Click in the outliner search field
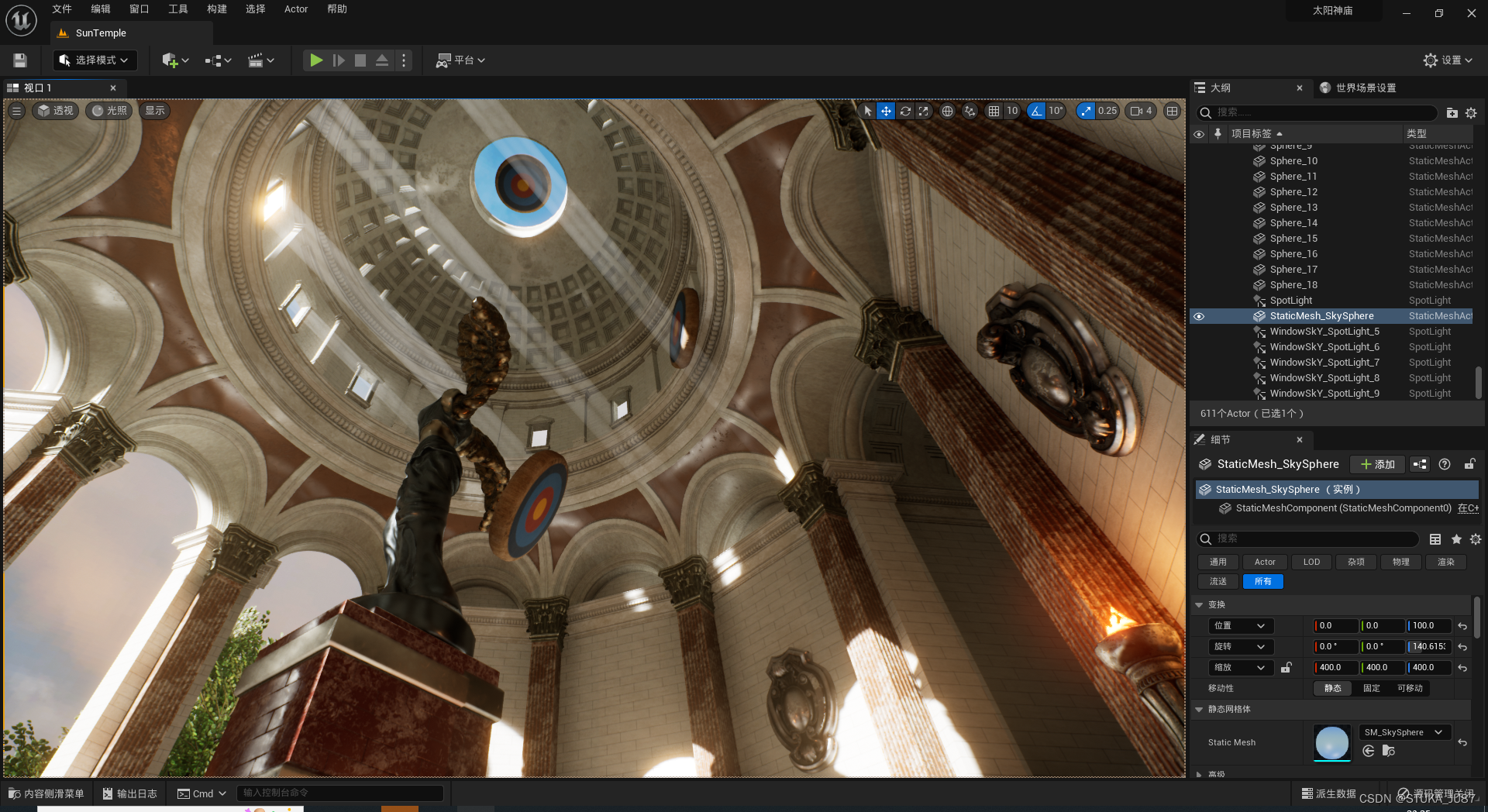This screenshot has width=1488, height=812. [1317, 112]
